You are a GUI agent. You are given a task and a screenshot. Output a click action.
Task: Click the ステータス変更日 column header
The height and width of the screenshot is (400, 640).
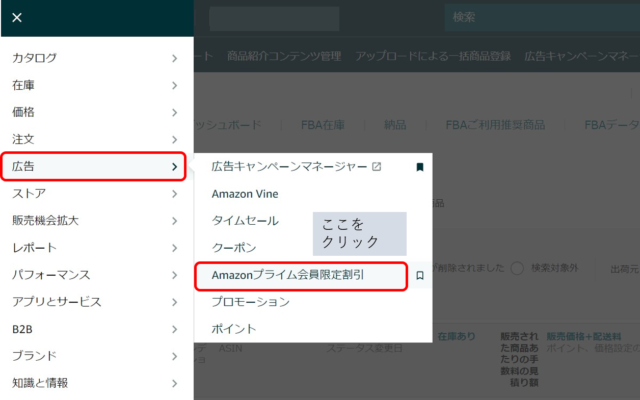(364, 348)
